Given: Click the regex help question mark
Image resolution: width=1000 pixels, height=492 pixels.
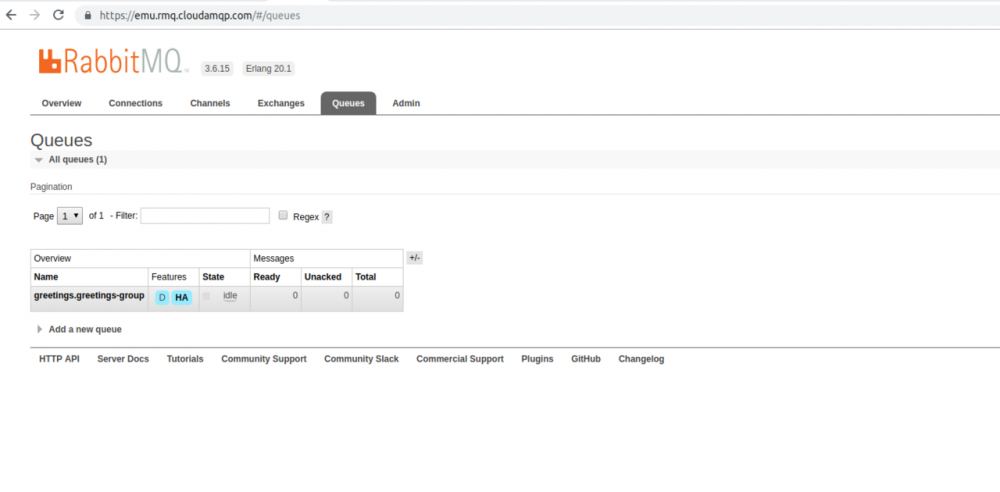Looking at the screenshot, I should (327, 217).
